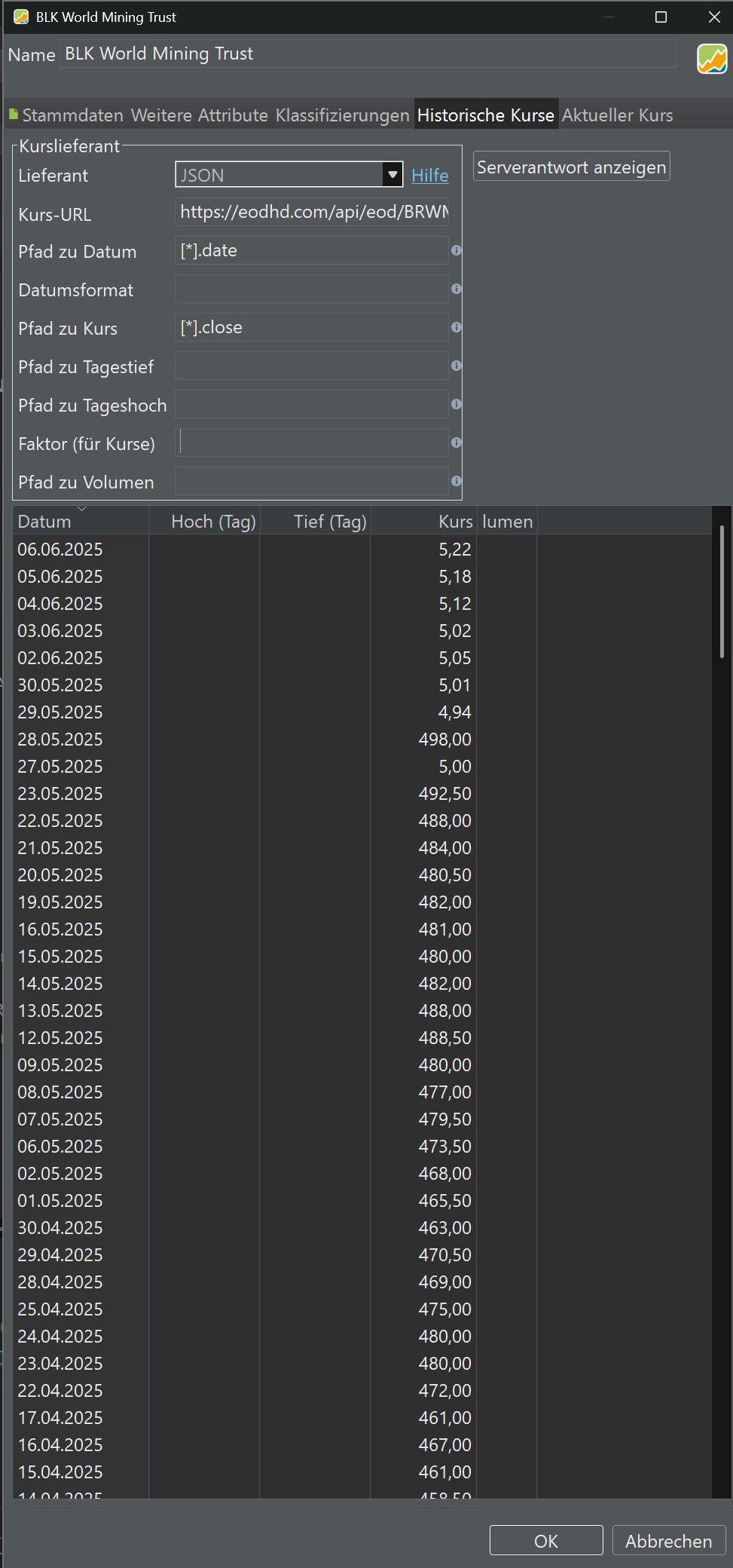Click the Kurs value 498,00

445,740
